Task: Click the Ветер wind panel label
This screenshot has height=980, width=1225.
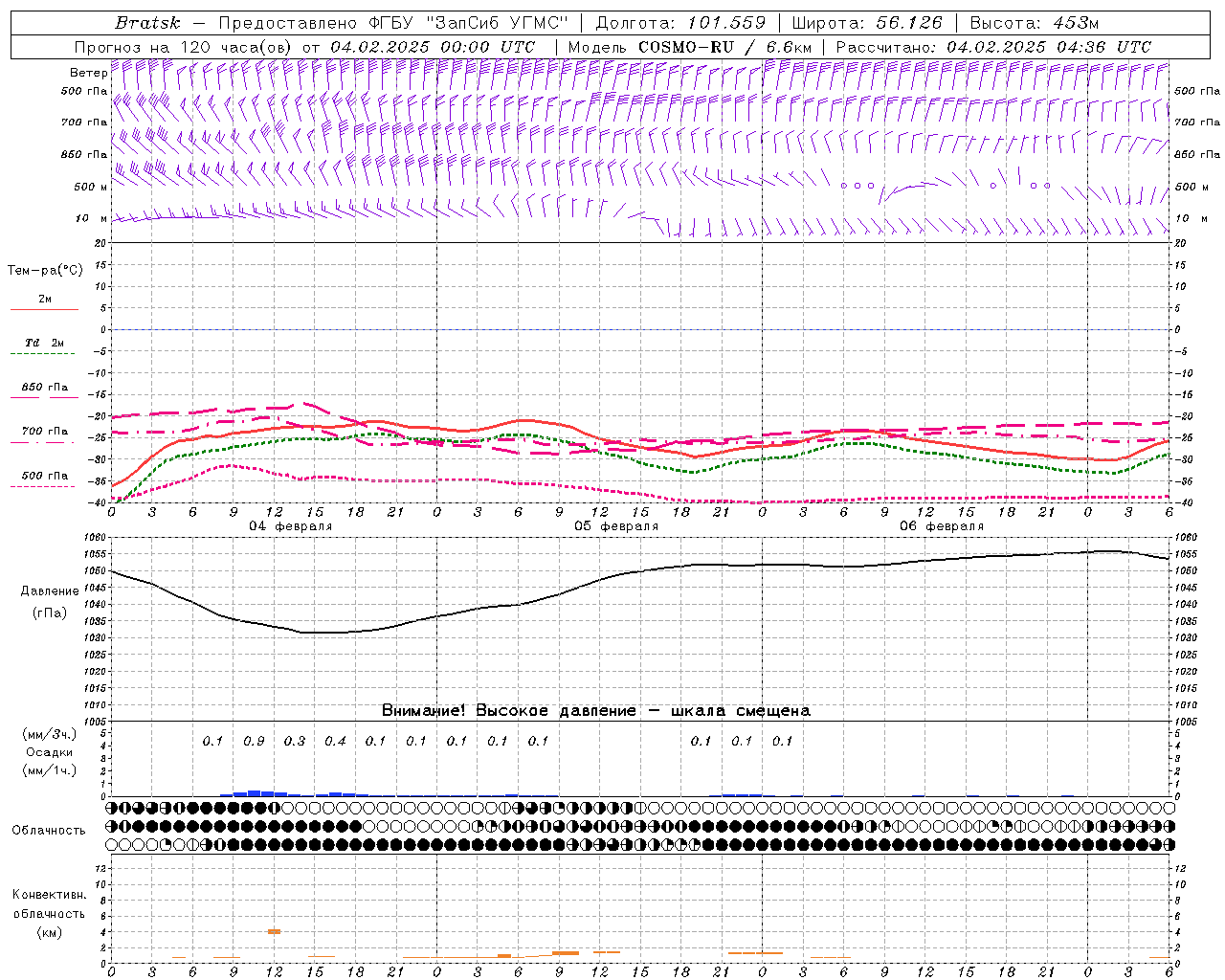Action: pos(89,73)
